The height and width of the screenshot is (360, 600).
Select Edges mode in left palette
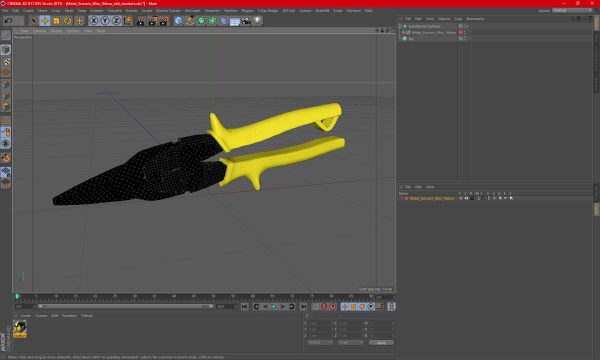(6, 95)
